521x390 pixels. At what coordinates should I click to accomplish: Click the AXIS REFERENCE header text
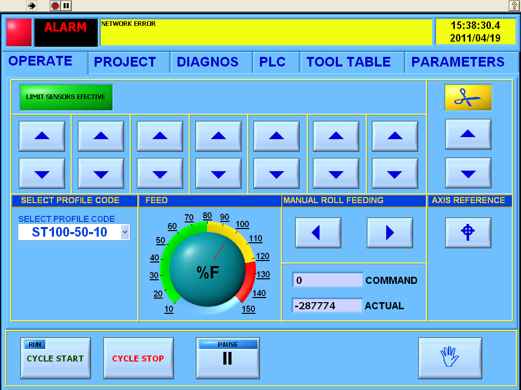coord(468,200)
